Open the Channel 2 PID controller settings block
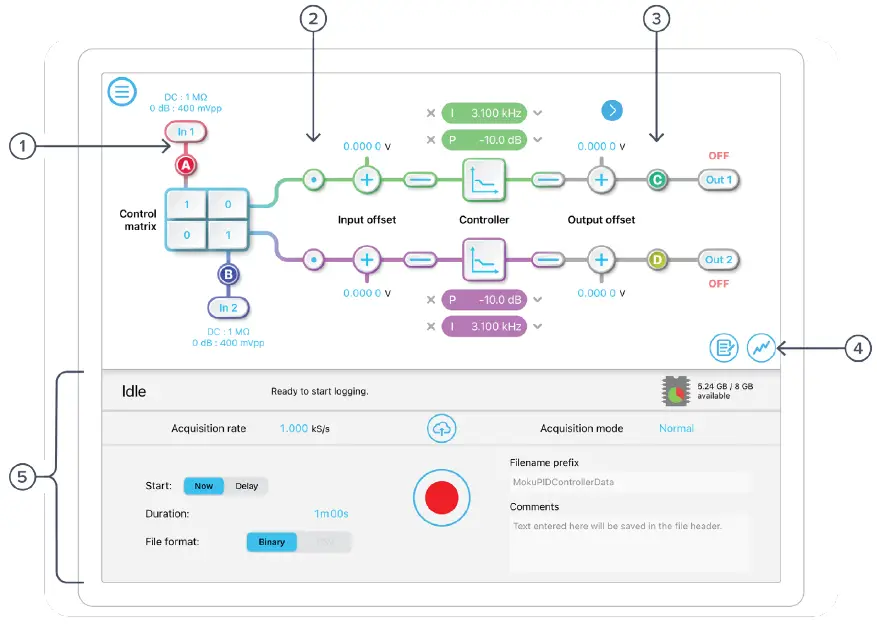 click(484, 260)
